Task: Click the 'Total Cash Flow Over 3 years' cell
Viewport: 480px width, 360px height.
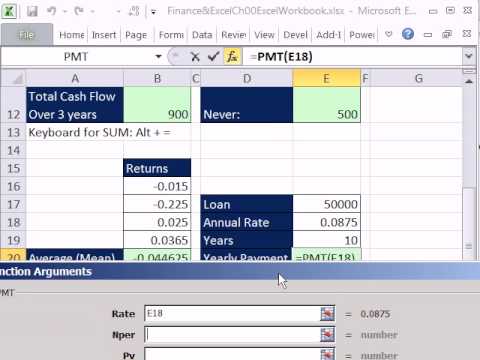Action: pyautogui.click(x=75, y=105)
